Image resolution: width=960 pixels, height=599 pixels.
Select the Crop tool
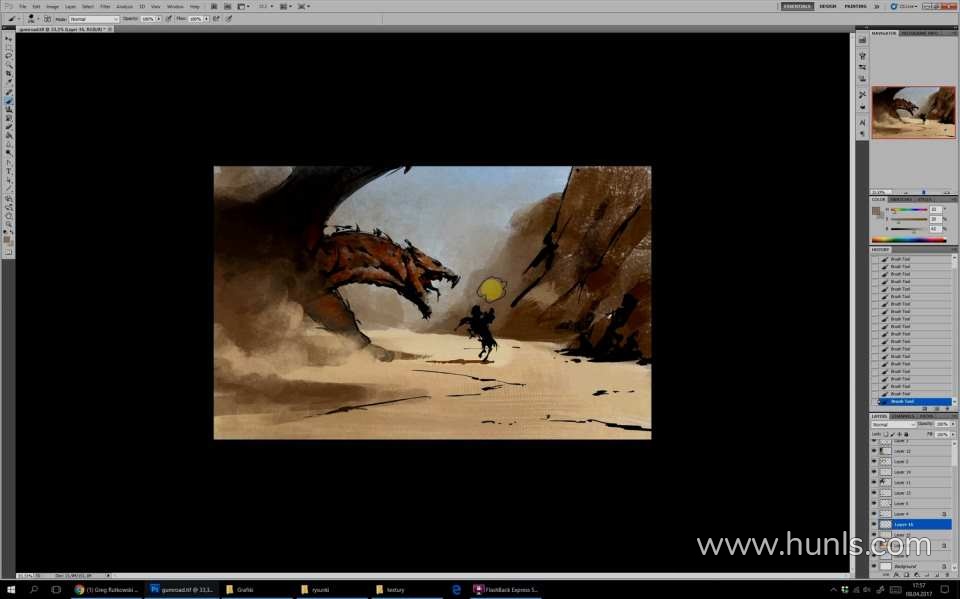9,73
